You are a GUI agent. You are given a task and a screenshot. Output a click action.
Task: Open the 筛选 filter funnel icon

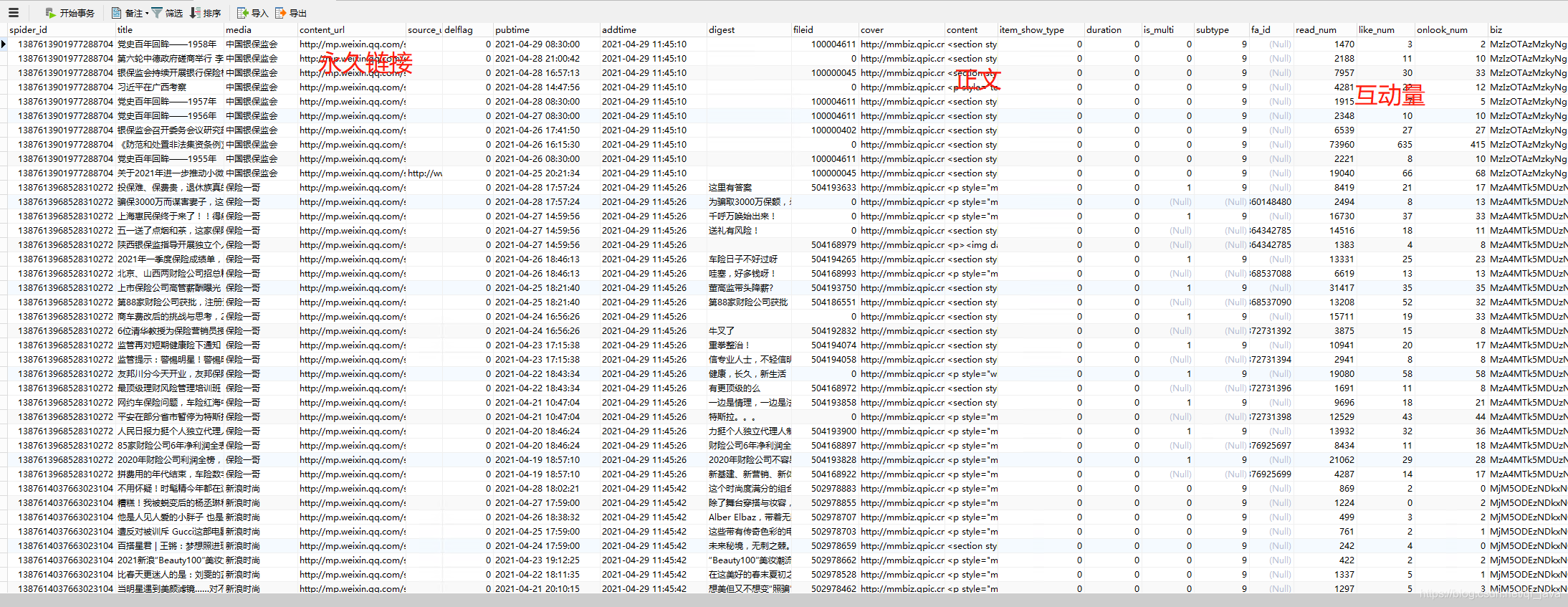click(157, 12)
